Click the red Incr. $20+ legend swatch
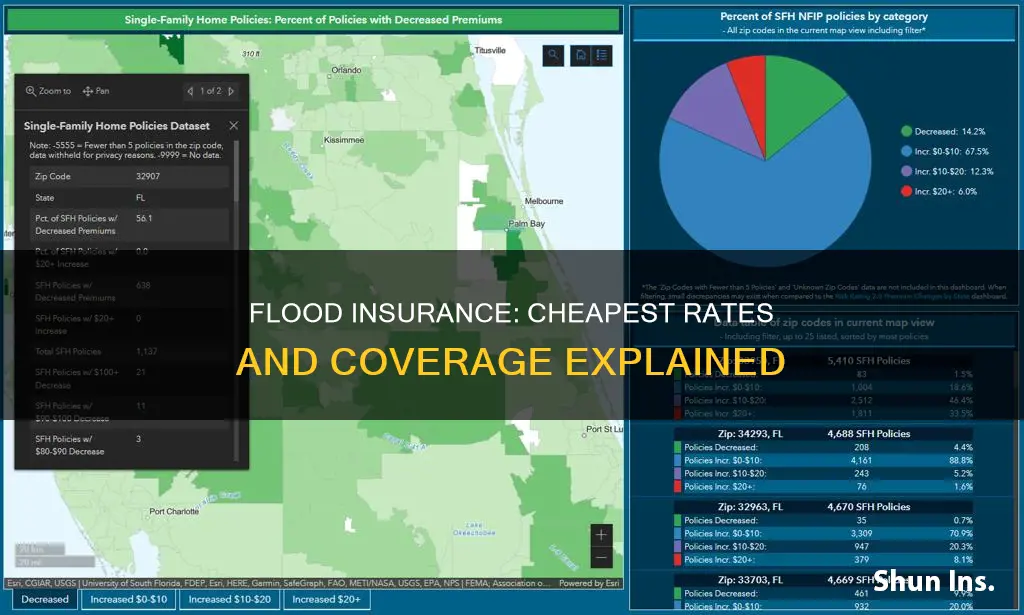This screenshot has height=615, width=1024. click(x=906, y=191)
